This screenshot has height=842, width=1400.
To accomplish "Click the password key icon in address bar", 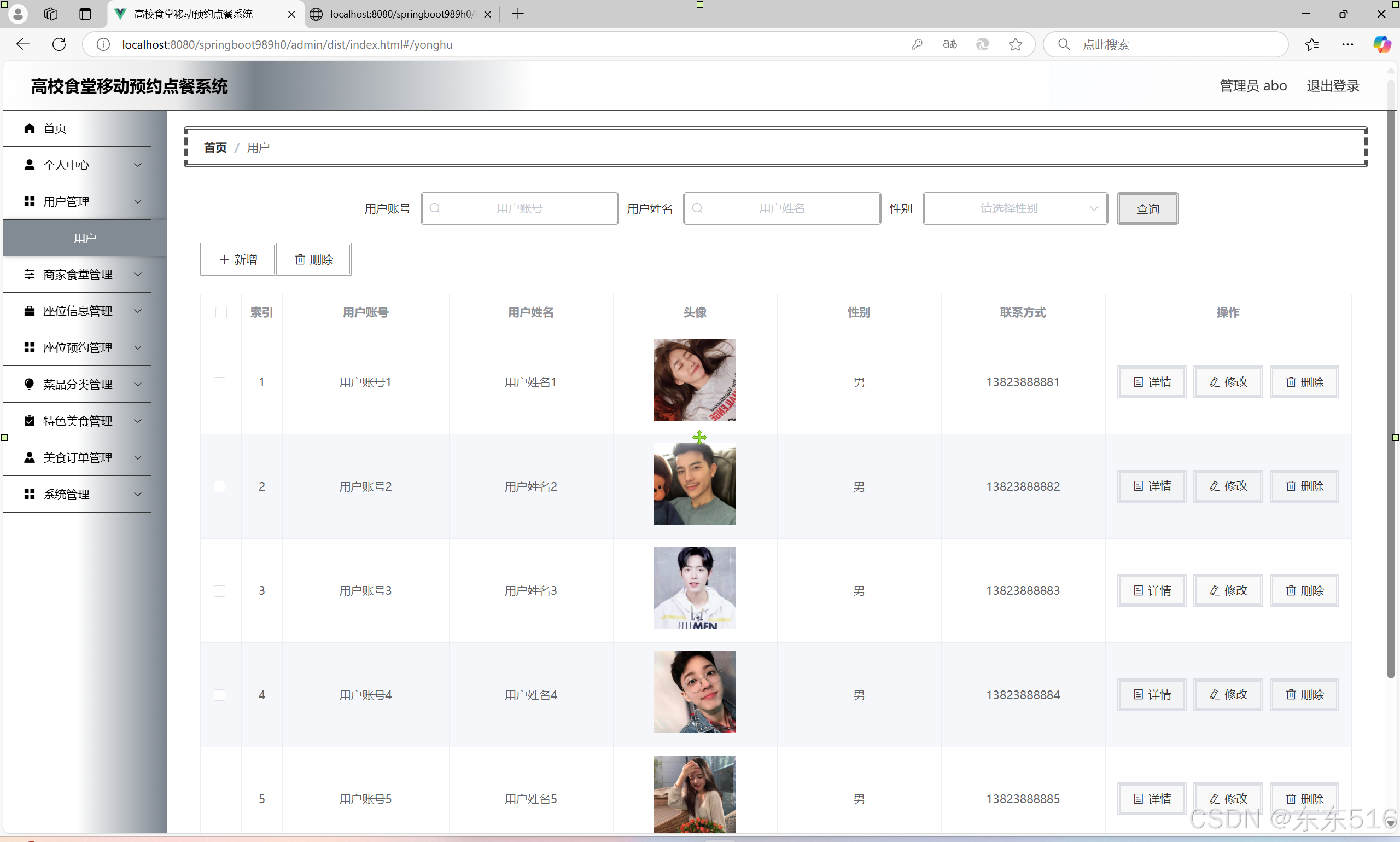I will (x=917, y=44).
